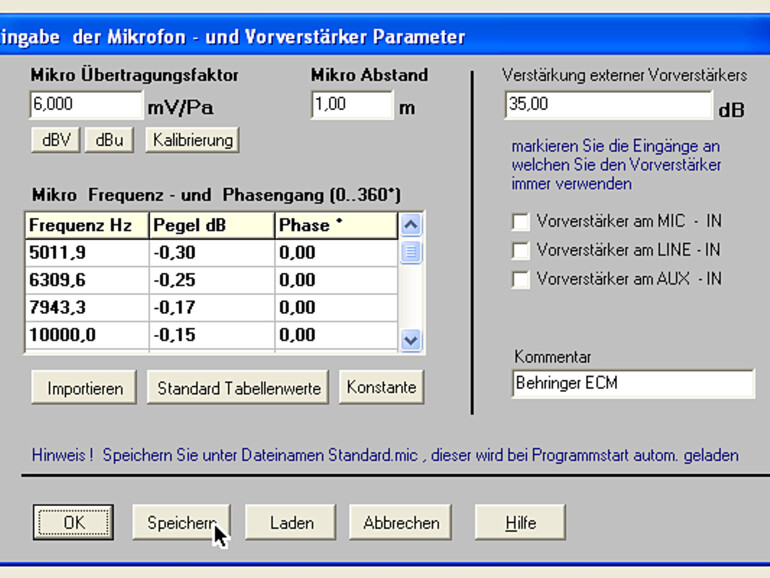The height and width of the screenshot is (578, 770).
Task: Enable Vorverstärker am MIC - IN checkbox
Action: point(520,222)
